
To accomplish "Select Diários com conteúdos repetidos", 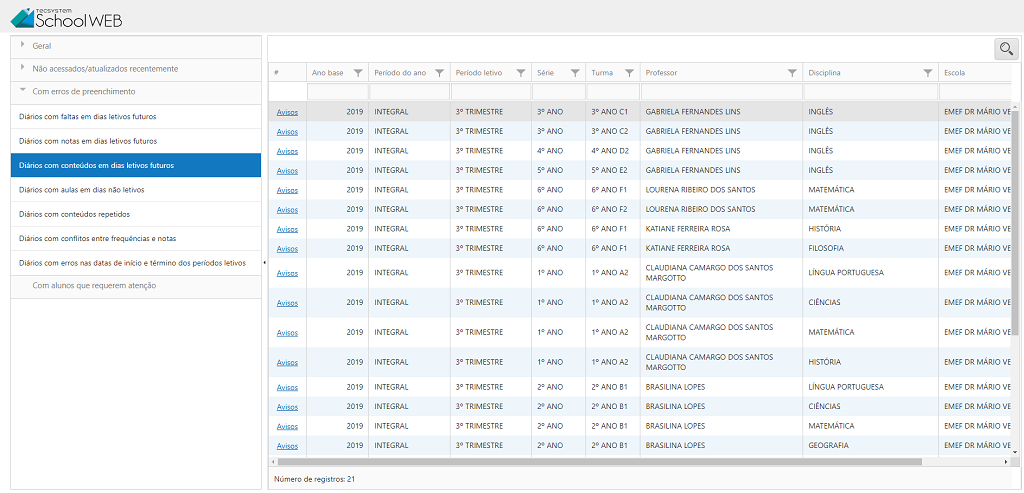I will pos(75,214).
